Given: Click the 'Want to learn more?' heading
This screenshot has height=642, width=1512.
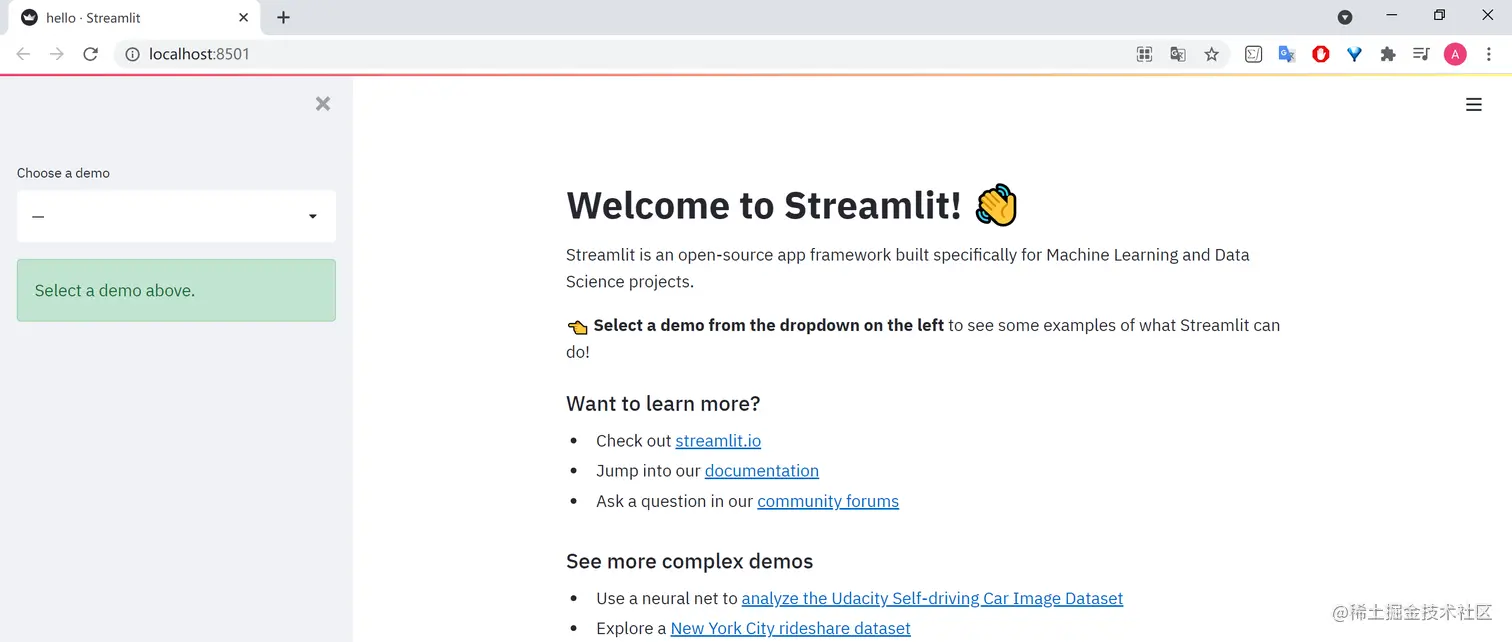Looking at the screenshot, I should (x=663, y=404).
